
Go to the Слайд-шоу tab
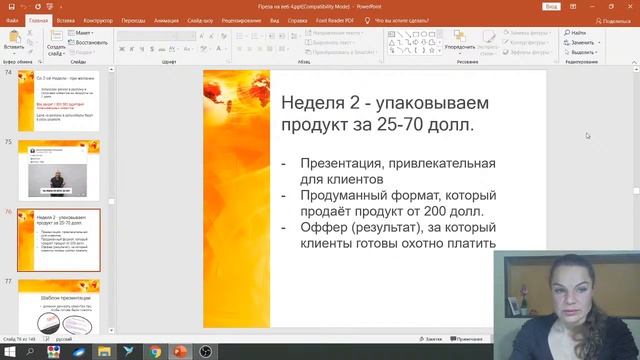click(x=200, y=20)
